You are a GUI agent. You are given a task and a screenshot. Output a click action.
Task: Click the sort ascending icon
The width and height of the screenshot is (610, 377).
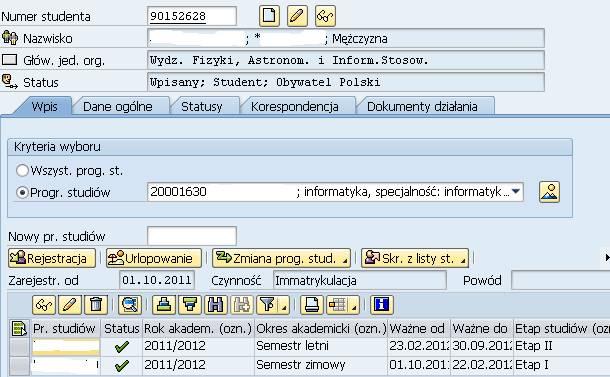tap(164, 305)
